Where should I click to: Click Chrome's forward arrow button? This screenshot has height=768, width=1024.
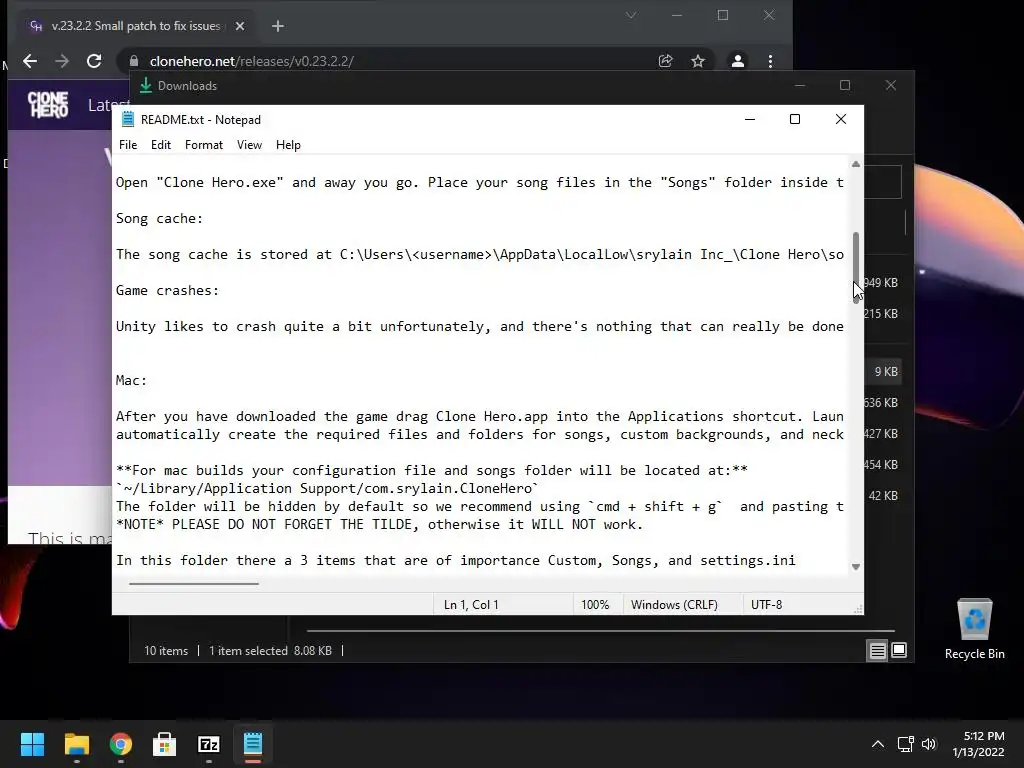pos(62,61)
